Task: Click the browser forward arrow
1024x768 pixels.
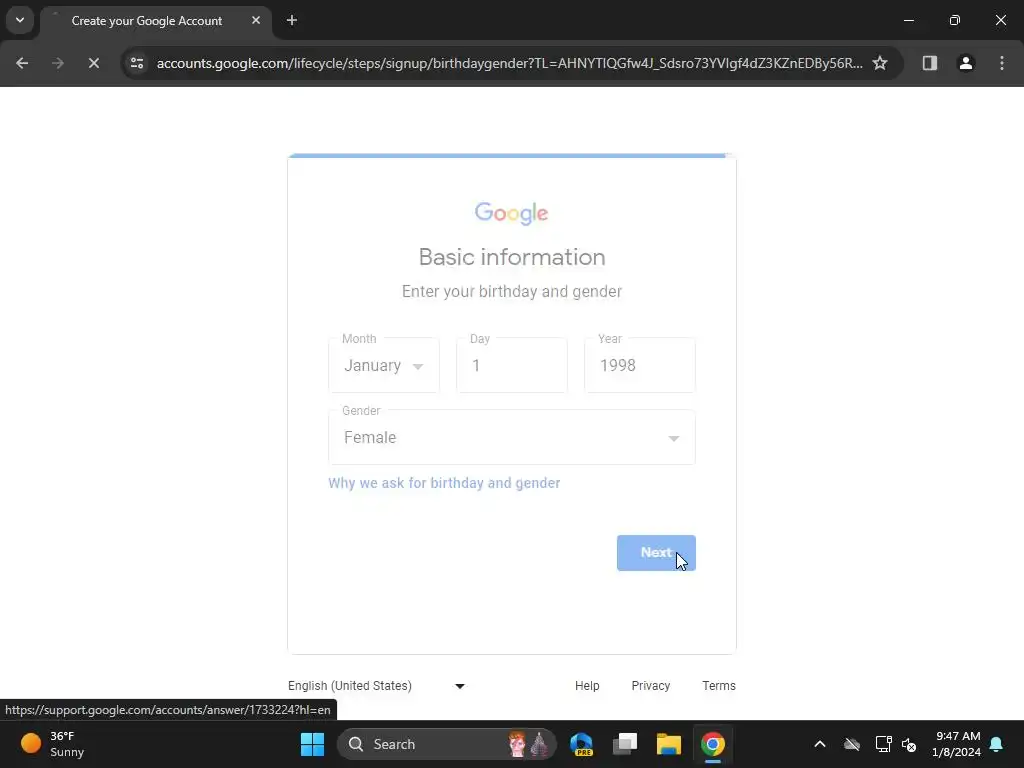Action: (58, 63)
